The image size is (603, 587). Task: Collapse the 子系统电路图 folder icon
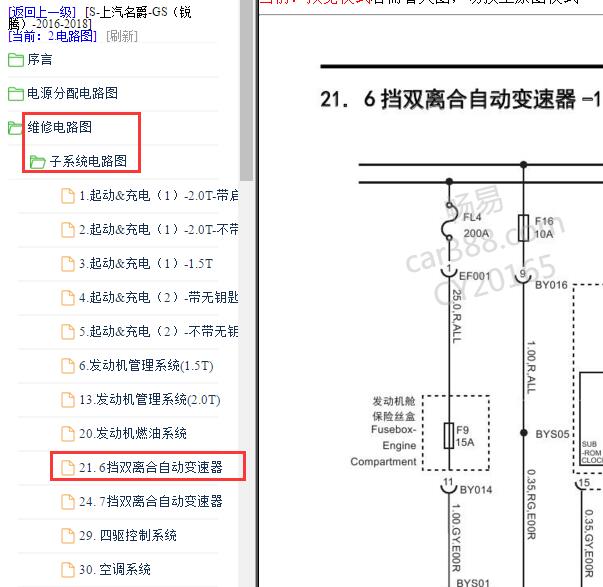38,162
